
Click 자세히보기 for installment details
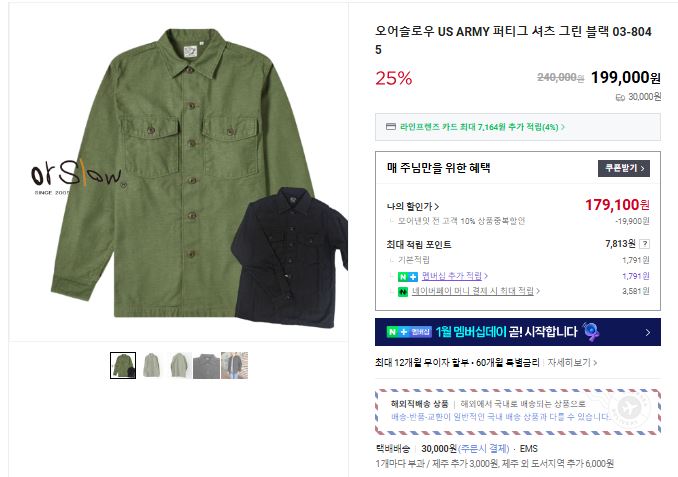(x=573, y=362)
